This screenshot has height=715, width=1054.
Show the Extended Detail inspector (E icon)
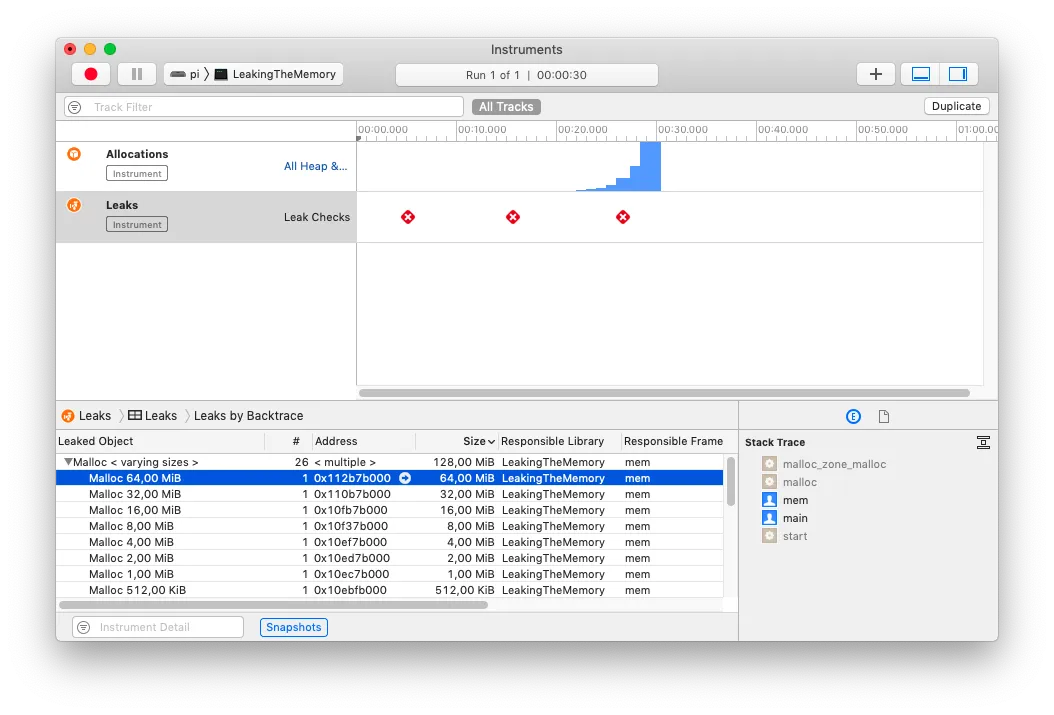pyautogui.click(x=853, y=417)
